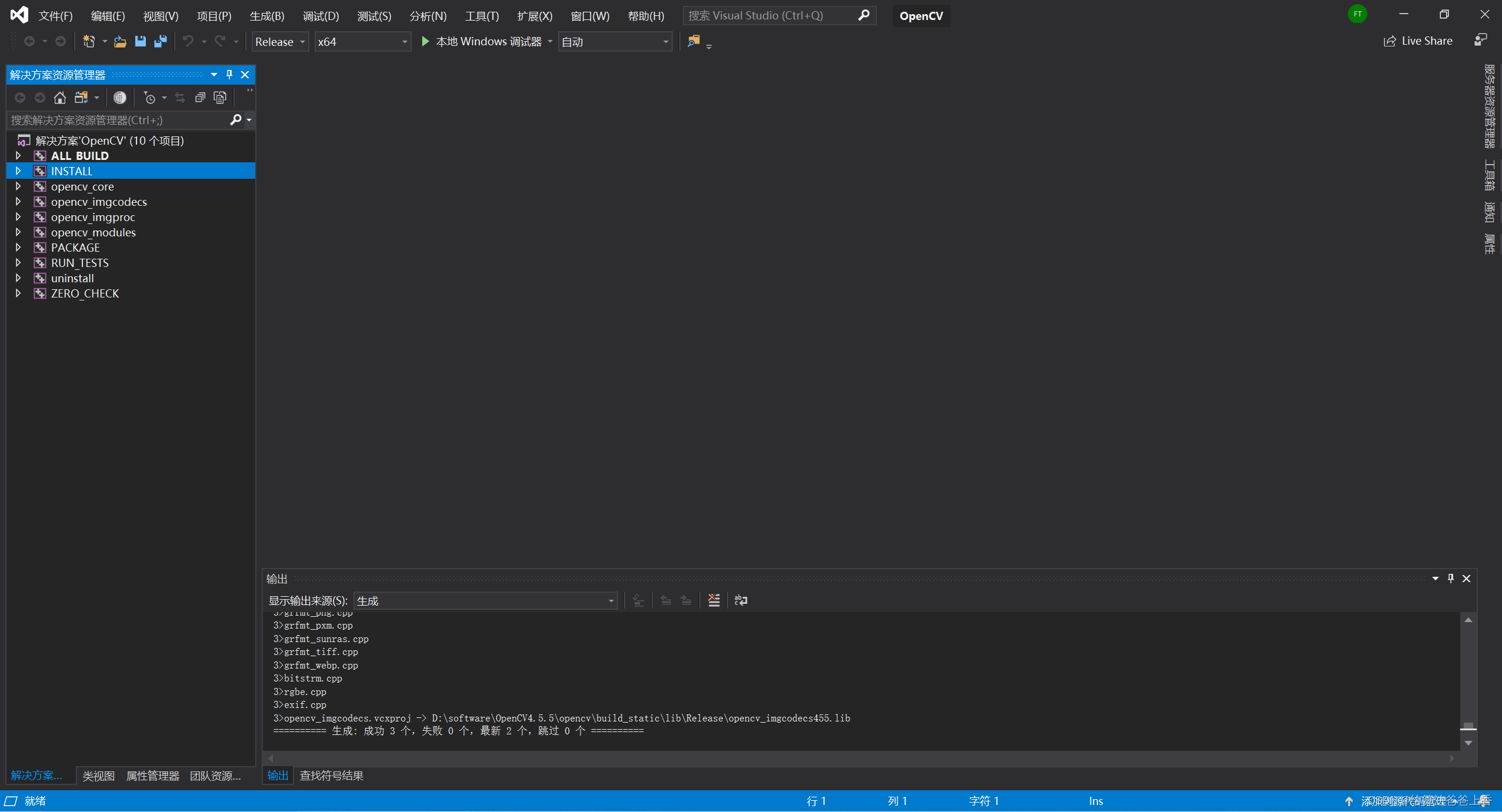Screen dimensions: 1502x812
Task: Click the Navigate Backward toolbar arrow
Action: (29, 42)
